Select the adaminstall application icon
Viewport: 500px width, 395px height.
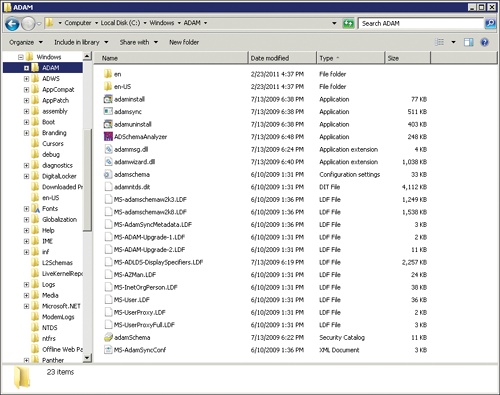coord(108,99)
